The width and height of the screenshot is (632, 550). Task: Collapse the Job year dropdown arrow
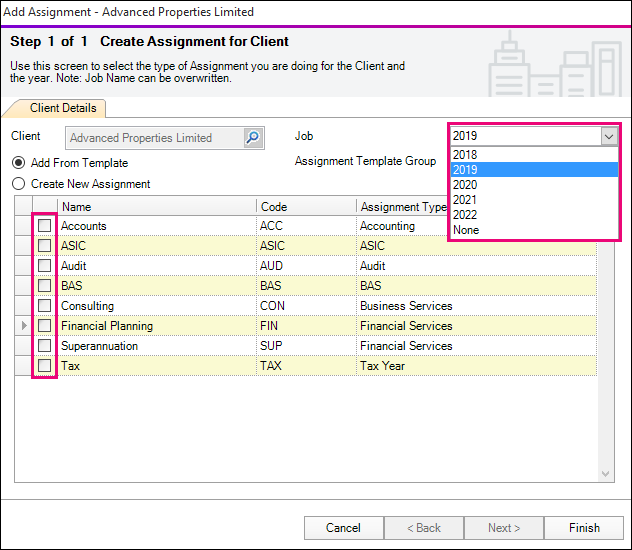[608, 136]
